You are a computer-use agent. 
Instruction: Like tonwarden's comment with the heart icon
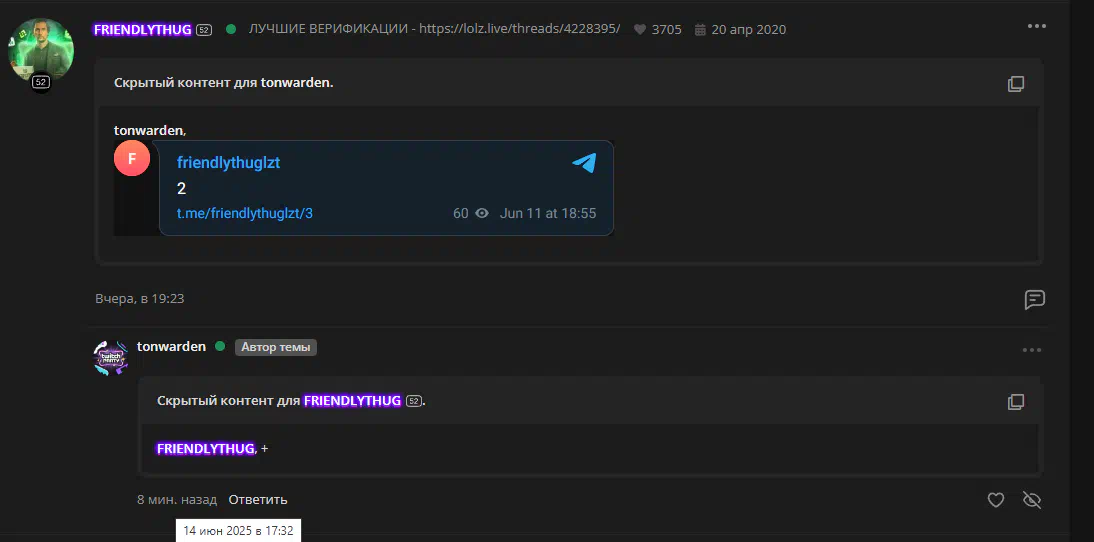click(x=996, y=500)
